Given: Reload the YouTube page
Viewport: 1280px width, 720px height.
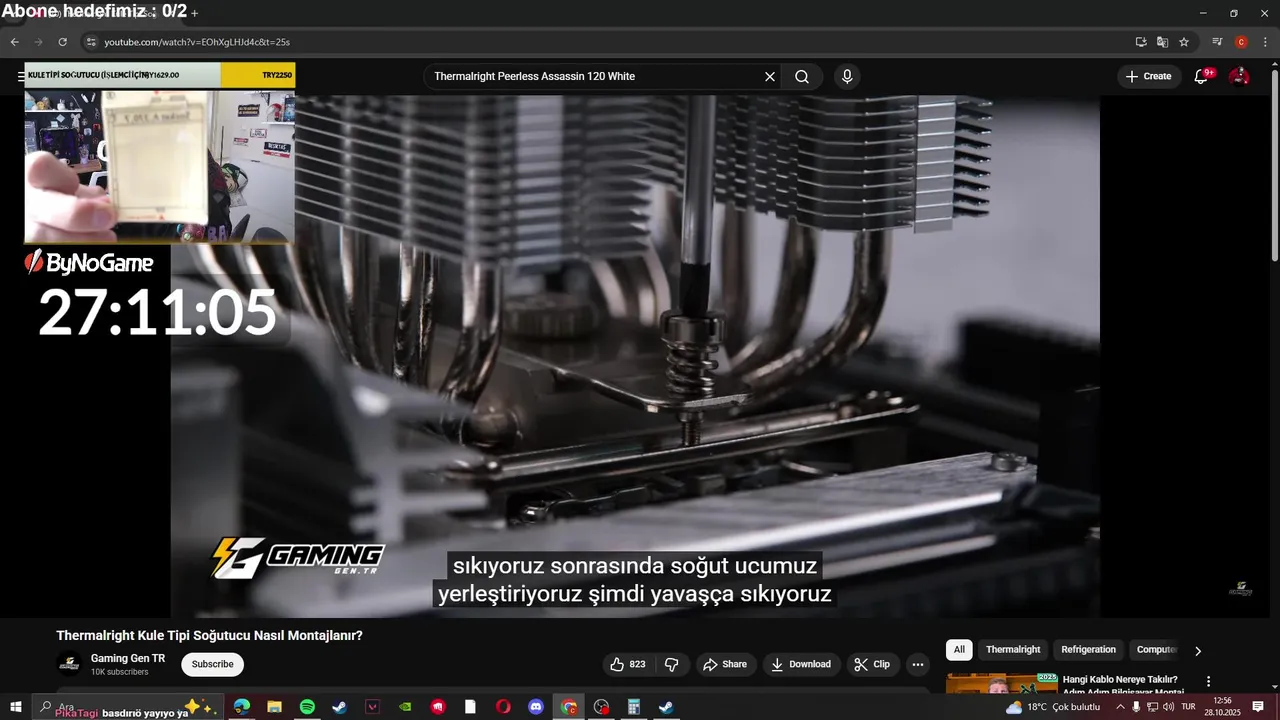Looking at the screenshot, I should click(x=62, y=42).
